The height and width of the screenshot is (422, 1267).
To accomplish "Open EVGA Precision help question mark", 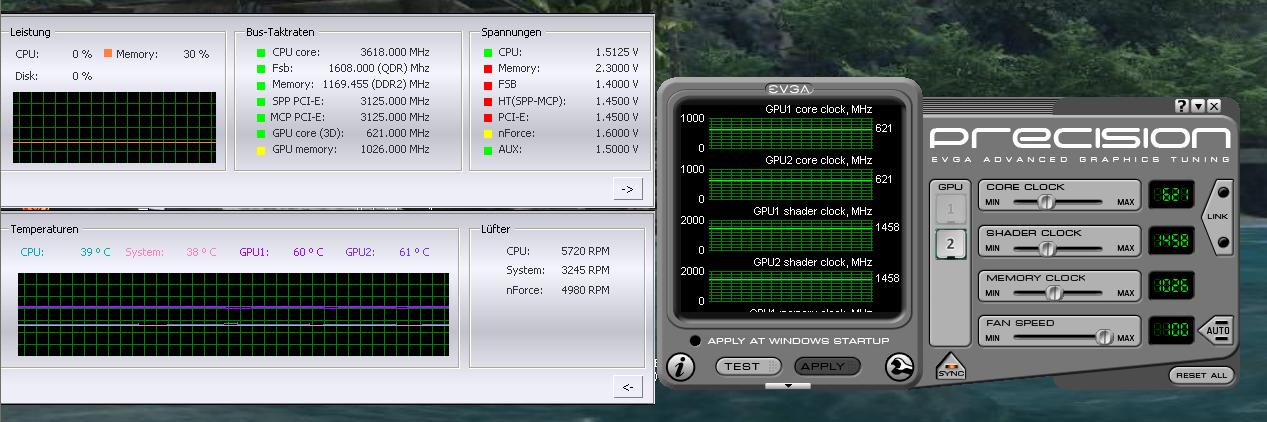I will pos(1181,105).
